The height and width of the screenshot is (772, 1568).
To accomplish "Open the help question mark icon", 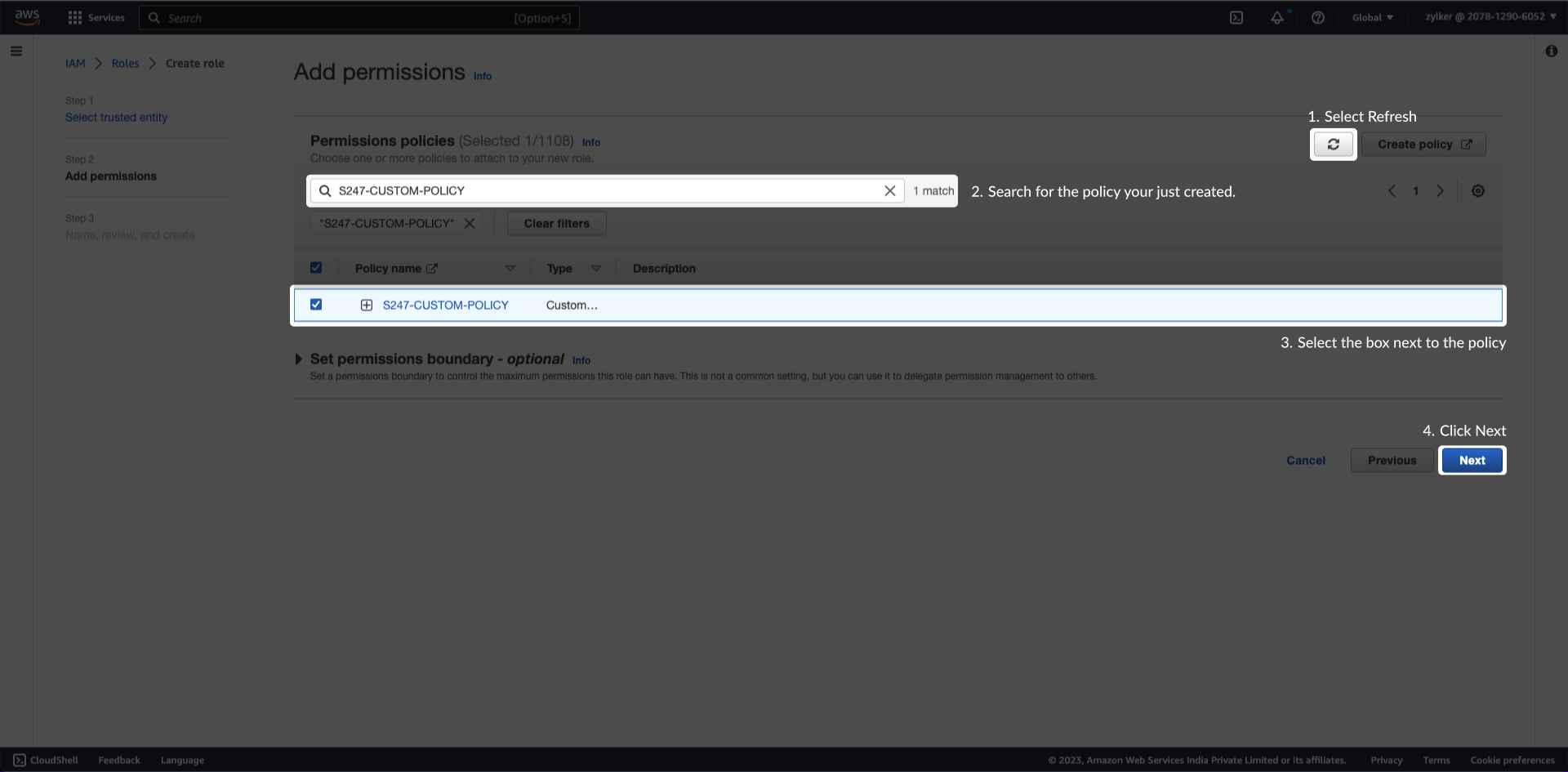I will 1318,17.
